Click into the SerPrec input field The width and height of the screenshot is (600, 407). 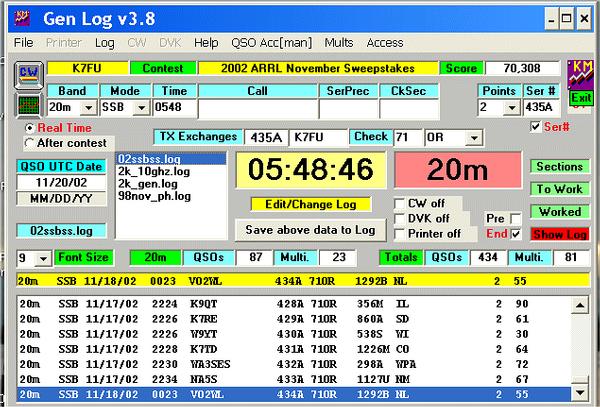coord(348,109)
